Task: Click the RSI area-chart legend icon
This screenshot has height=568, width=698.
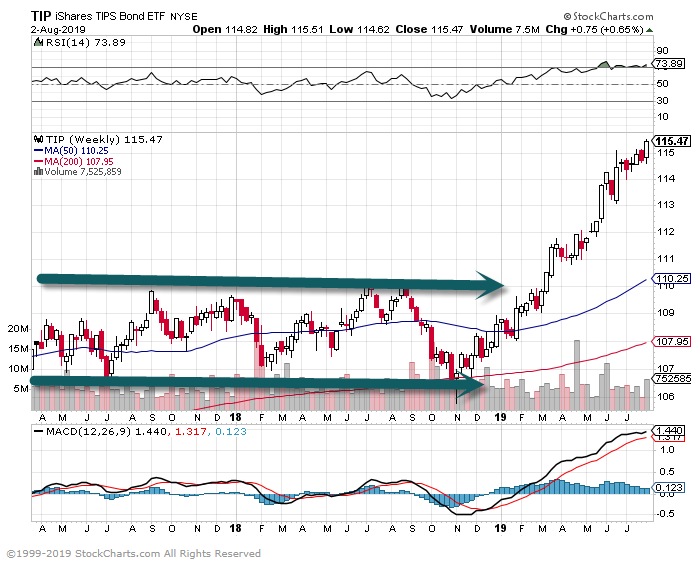Action: coord(38,43)
